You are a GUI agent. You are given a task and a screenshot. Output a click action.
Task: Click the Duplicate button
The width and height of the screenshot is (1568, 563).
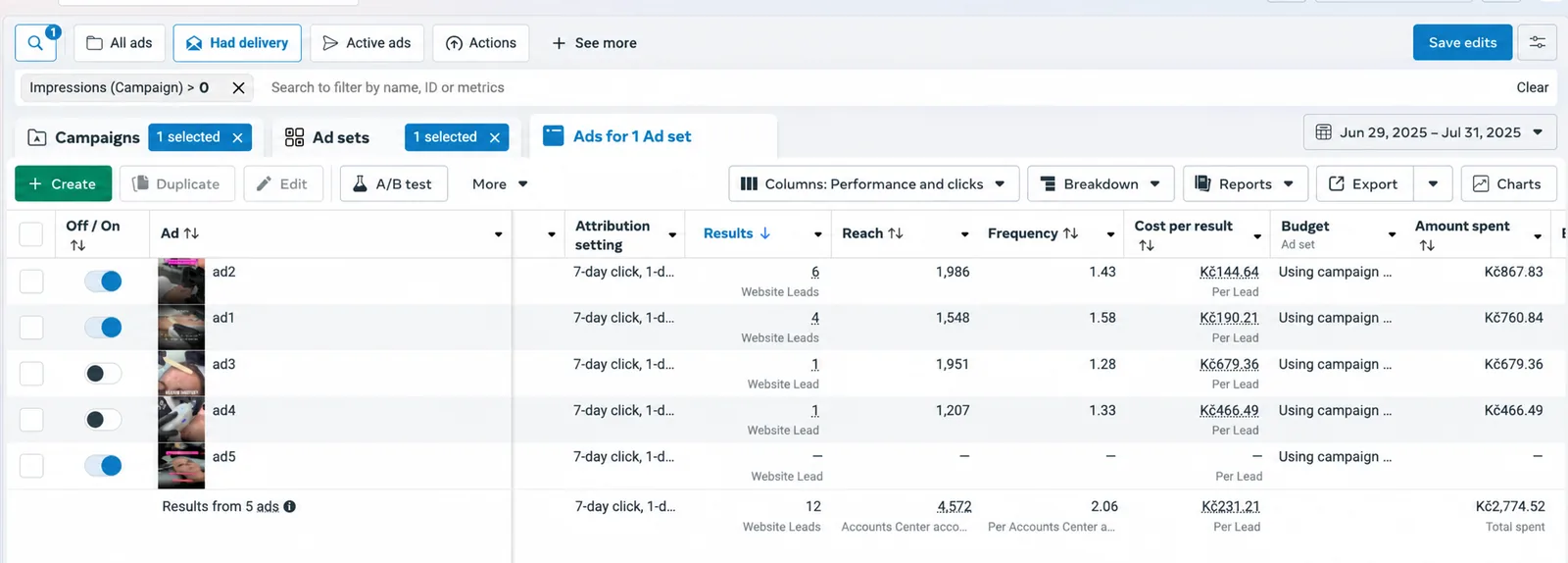click(x=177, y=184)
